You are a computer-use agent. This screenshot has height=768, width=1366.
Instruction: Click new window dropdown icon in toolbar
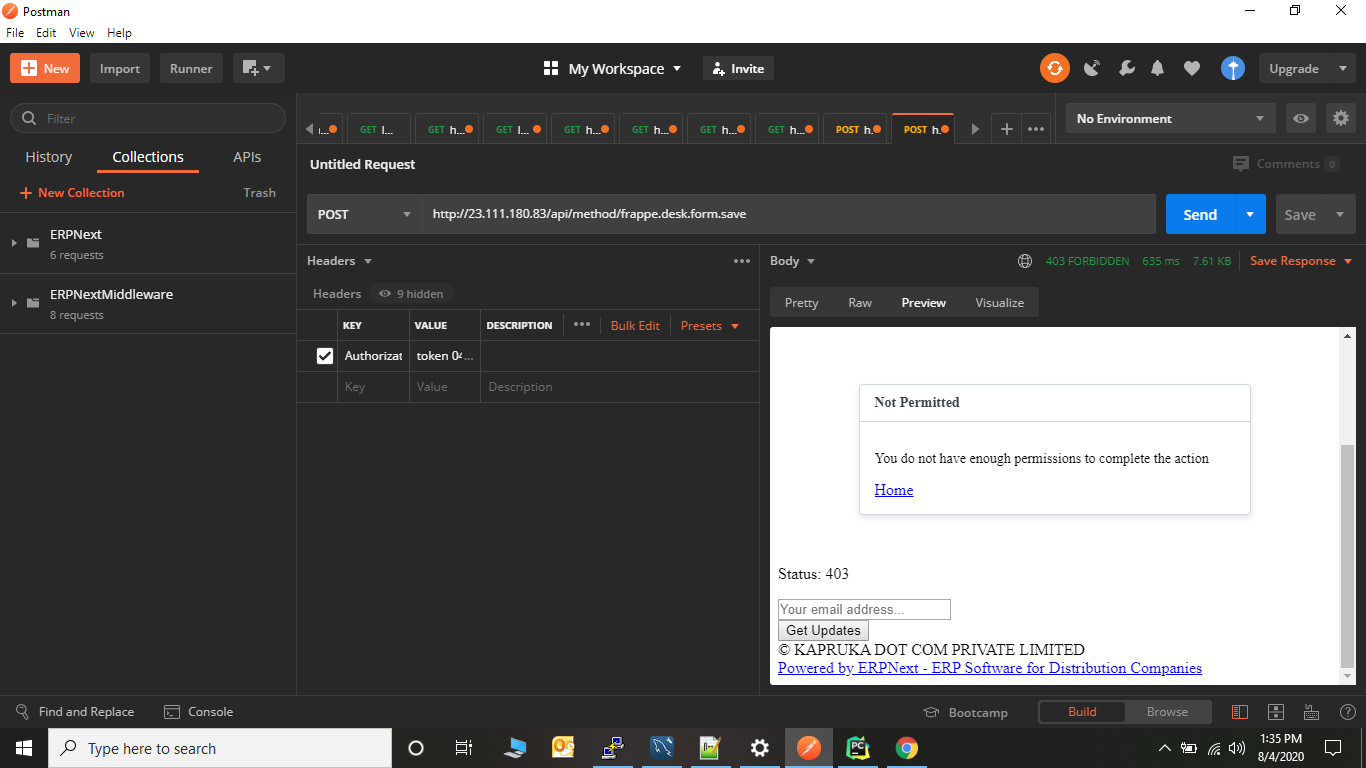click(x=259, y=68)
